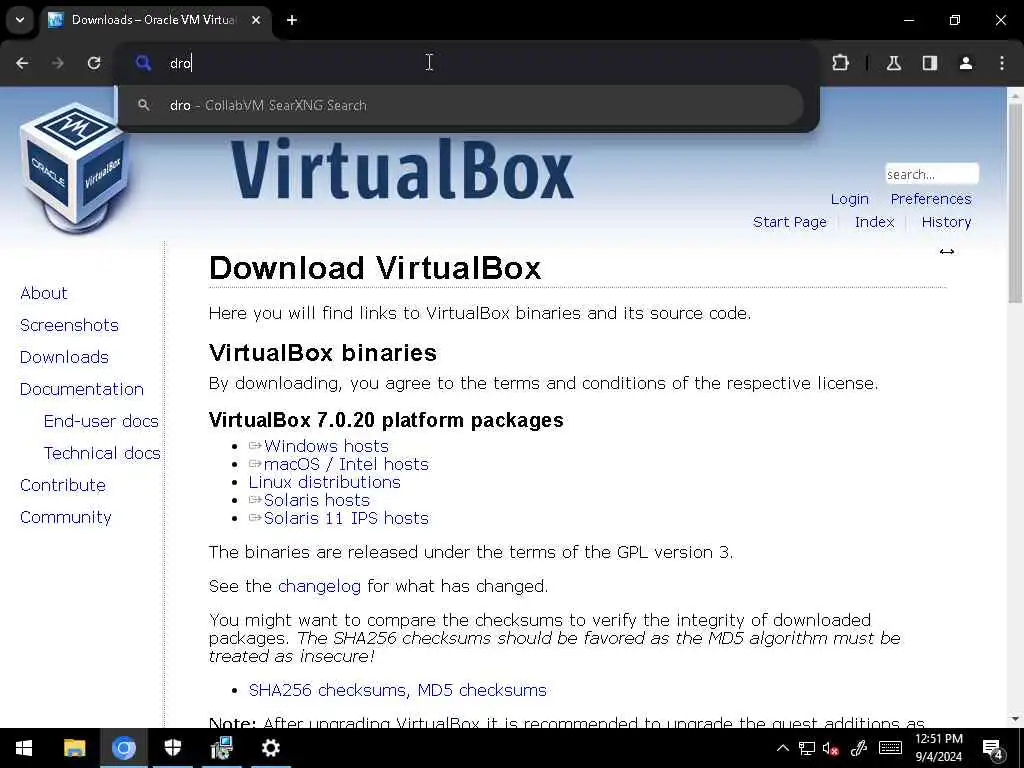Open MD5 checksums link
Screen dimensions: 1024x768
point(482,690)
